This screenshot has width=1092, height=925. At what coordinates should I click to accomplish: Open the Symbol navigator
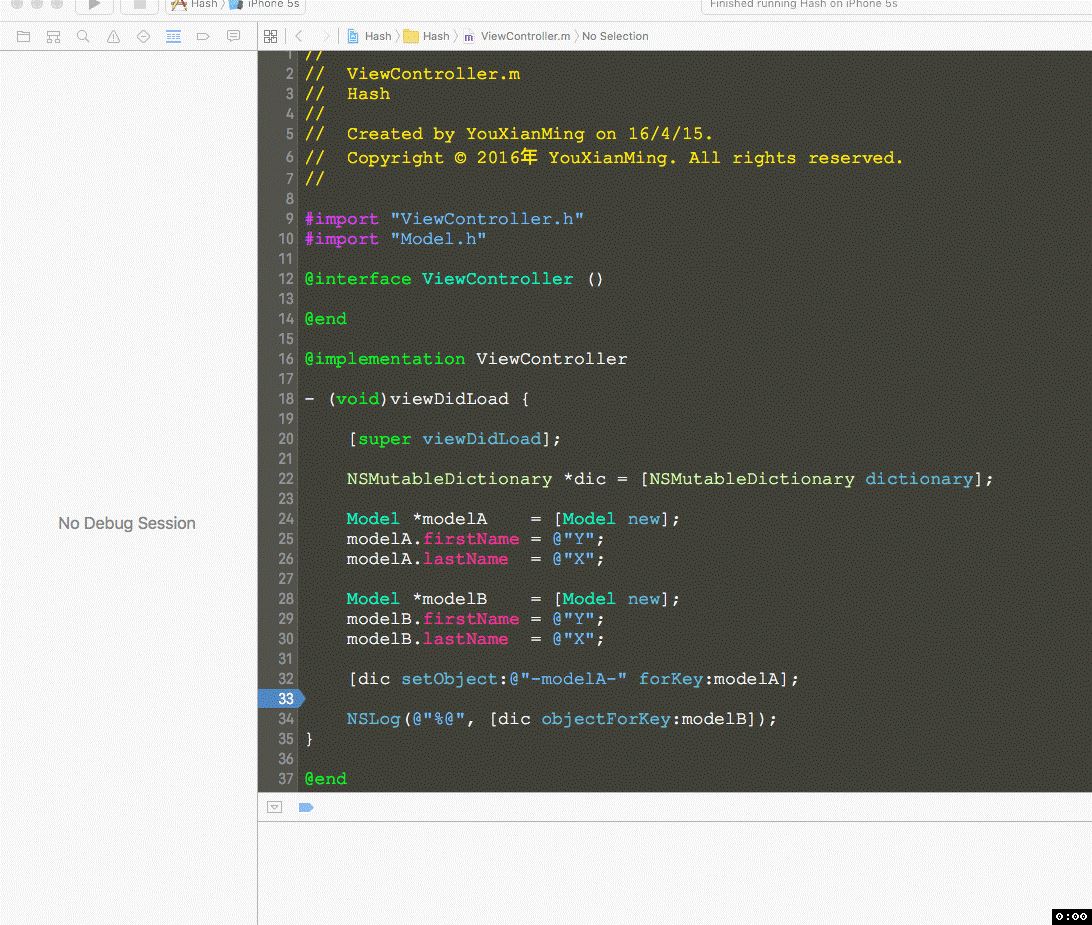53,36
